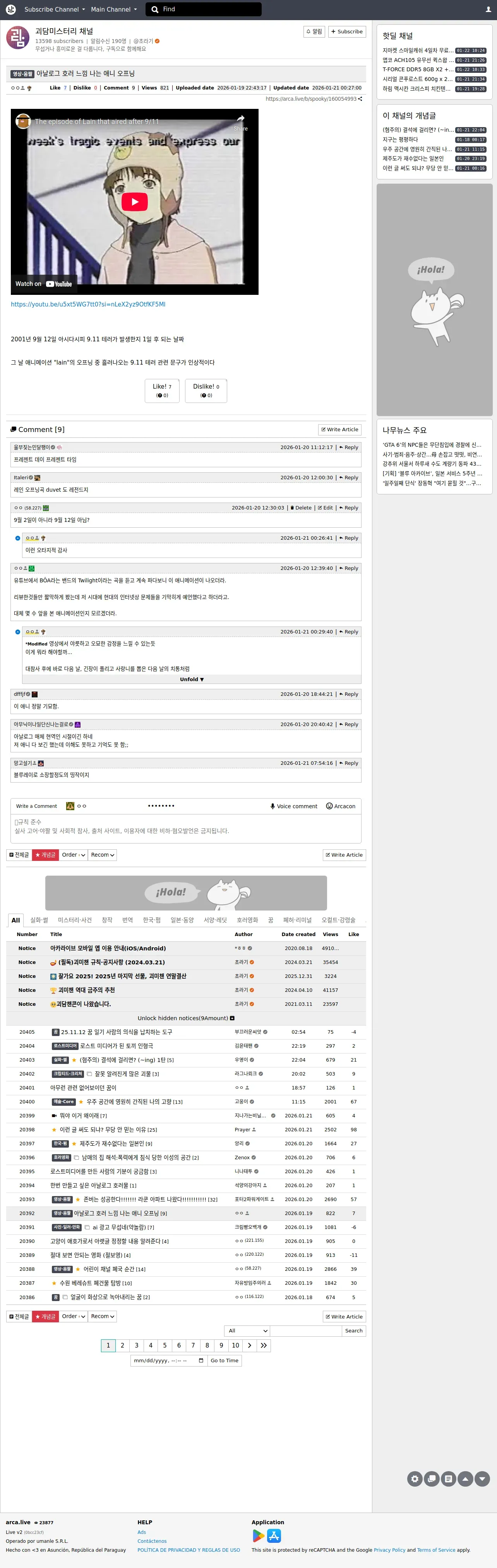The width and height of the screenshot is (497, 1568).
Task: Jump to page bottom with floating down arrow
Action: click(x=482, y=1478)
